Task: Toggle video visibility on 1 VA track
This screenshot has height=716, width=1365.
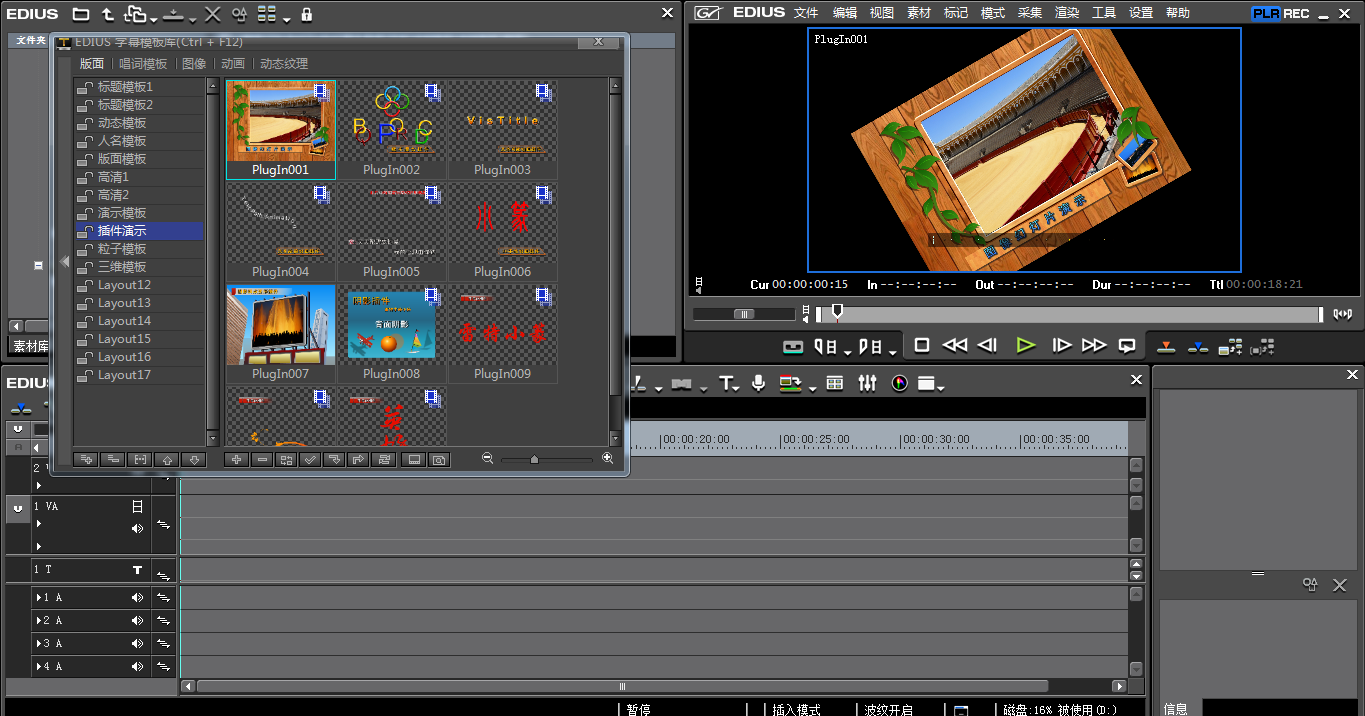Action: (x=138, y=507)
